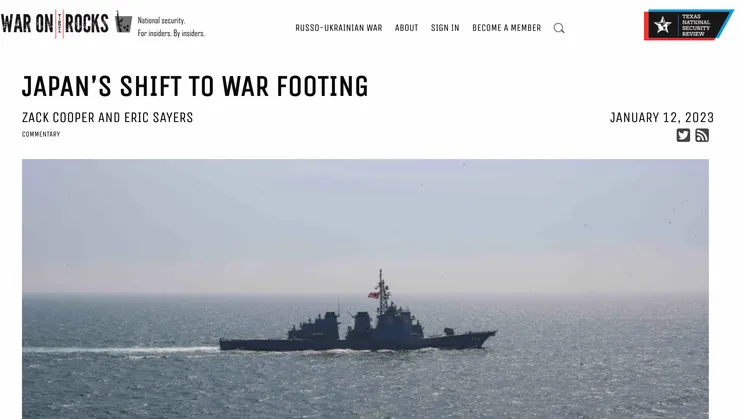Click the word ROCKS in the logo
740x419 pixels.
tap(87, 24)
